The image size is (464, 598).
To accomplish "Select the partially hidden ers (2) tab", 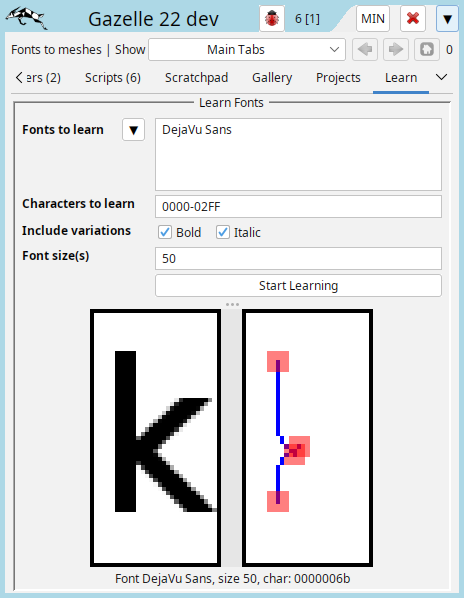I will click(x=43, y=77).
